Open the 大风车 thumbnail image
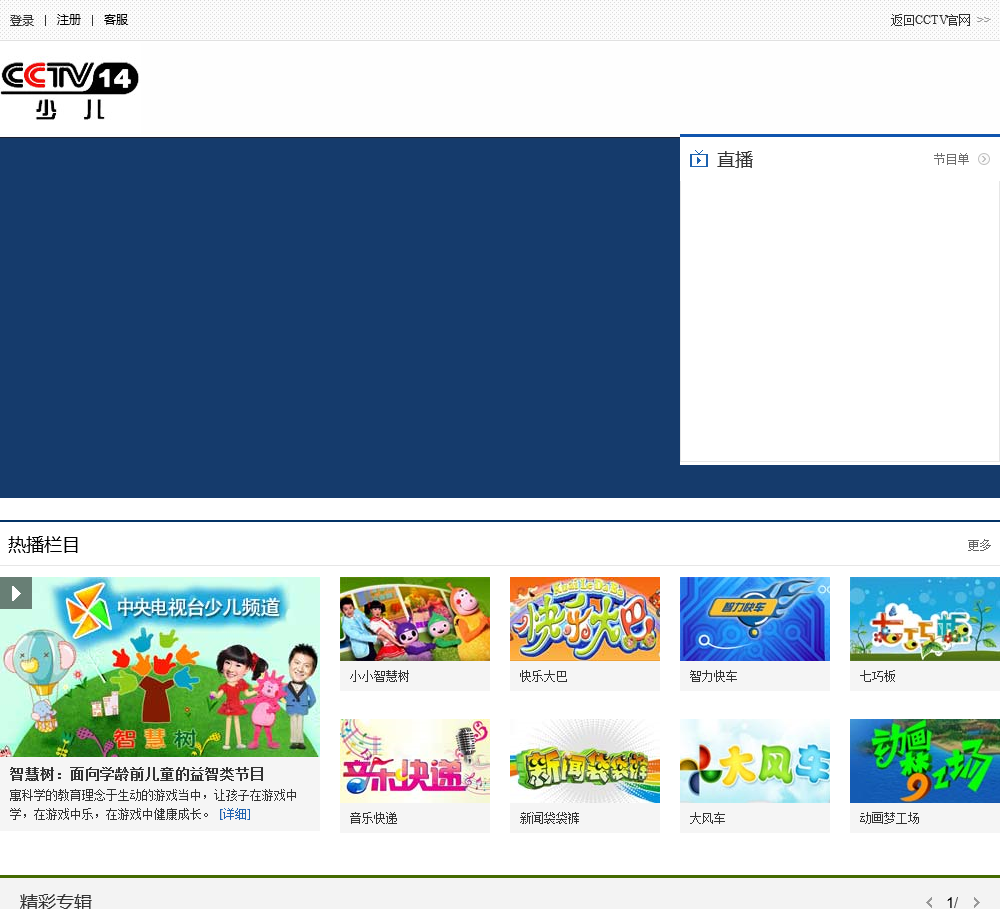 [x=754, y=761]
